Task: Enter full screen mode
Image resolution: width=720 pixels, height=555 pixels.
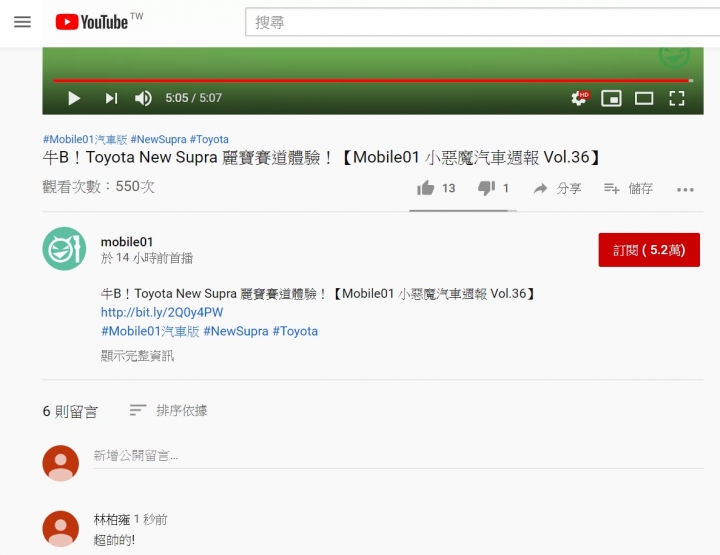Action: tap(677, 98)
